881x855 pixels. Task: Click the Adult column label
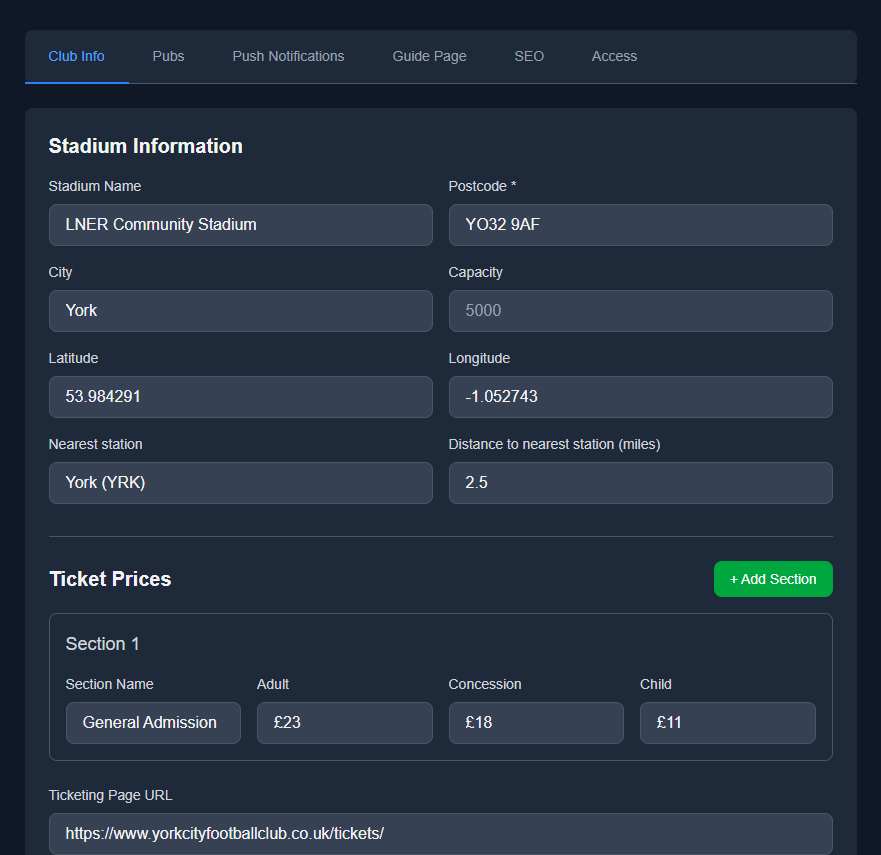pos(273,684)
